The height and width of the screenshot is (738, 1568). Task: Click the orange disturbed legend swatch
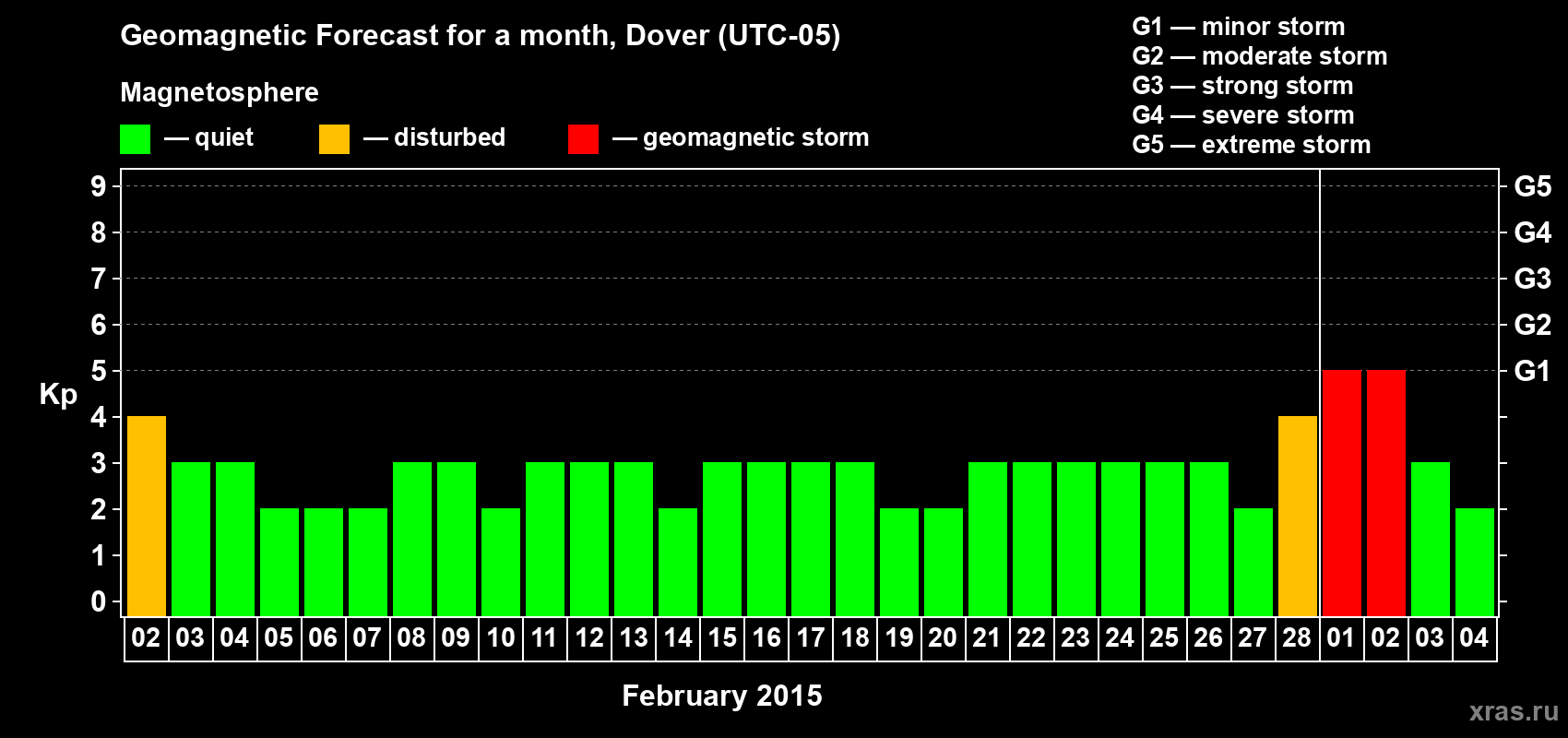click(334, 139)
